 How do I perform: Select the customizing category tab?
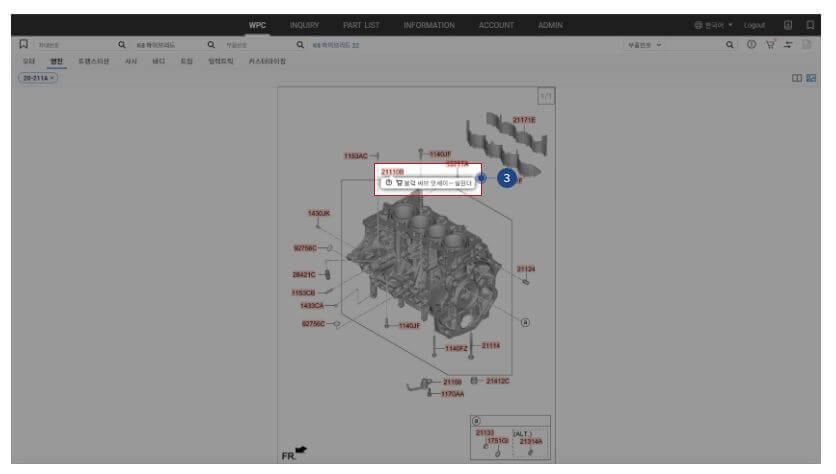pos(267,61)
